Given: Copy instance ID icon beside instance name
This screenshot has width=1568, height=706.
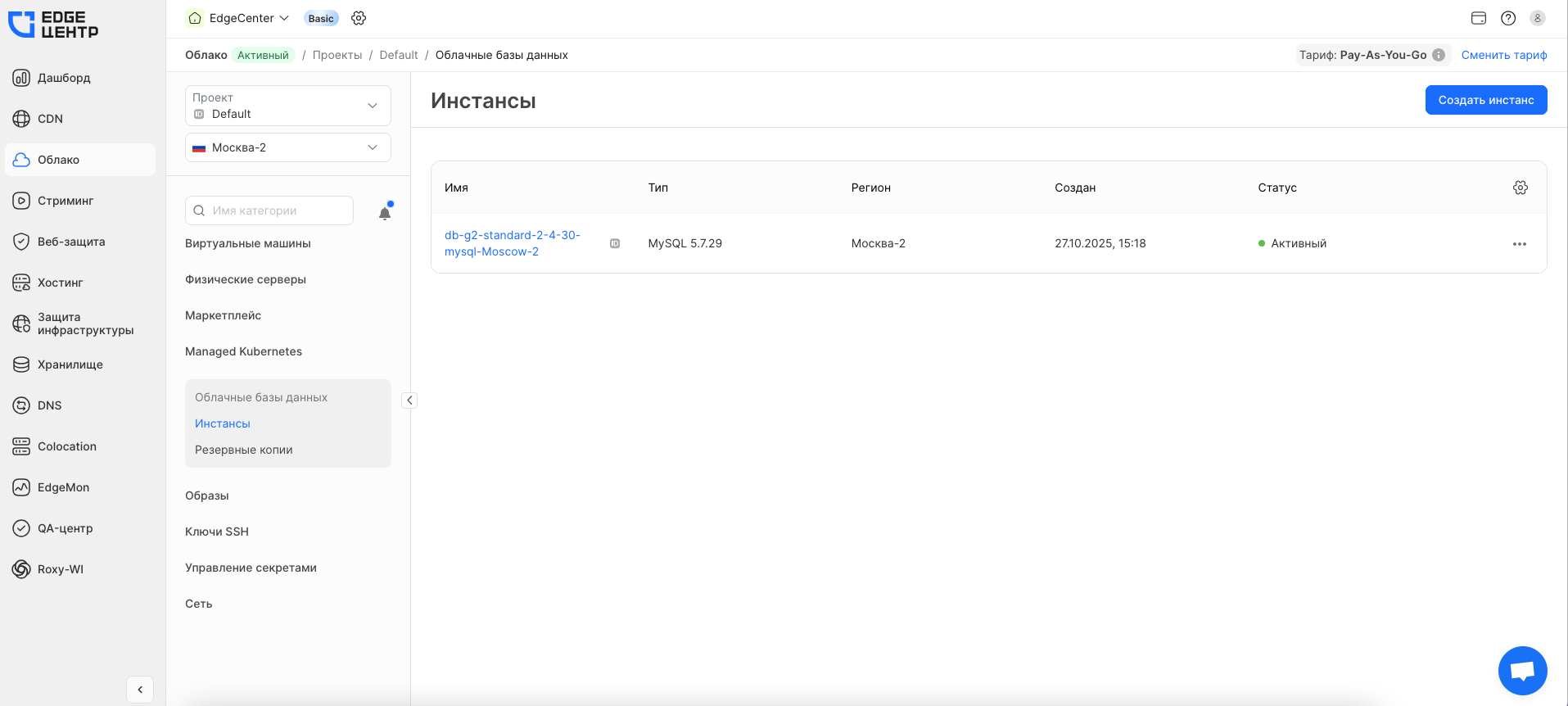Looking at the screenshot, I should (615, 243).
